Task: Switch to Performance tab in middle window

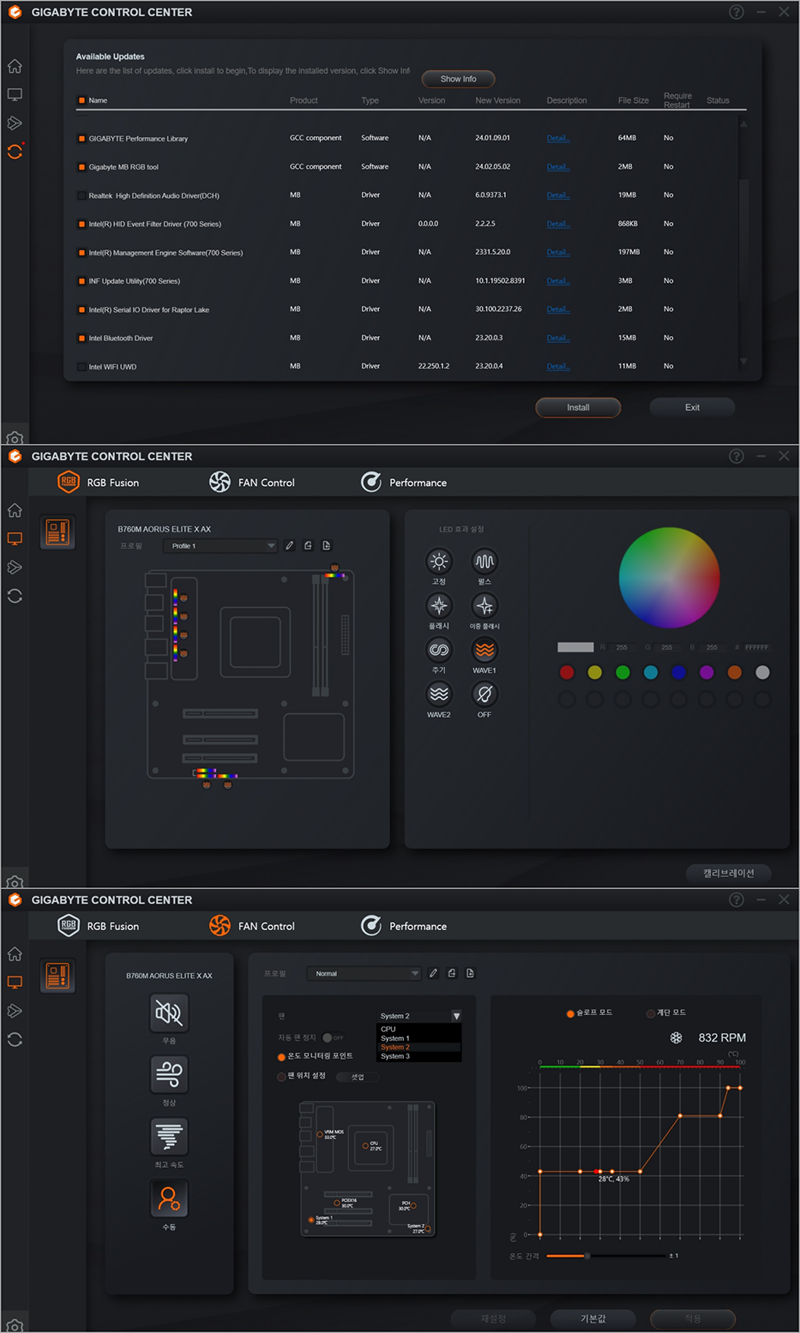Action: pyautogui.click(x=403, y=482)
